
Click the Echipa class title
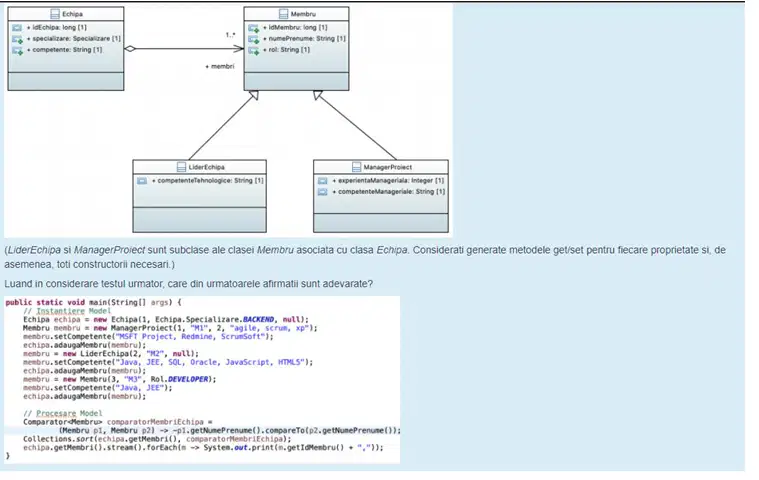click(72, 14)
